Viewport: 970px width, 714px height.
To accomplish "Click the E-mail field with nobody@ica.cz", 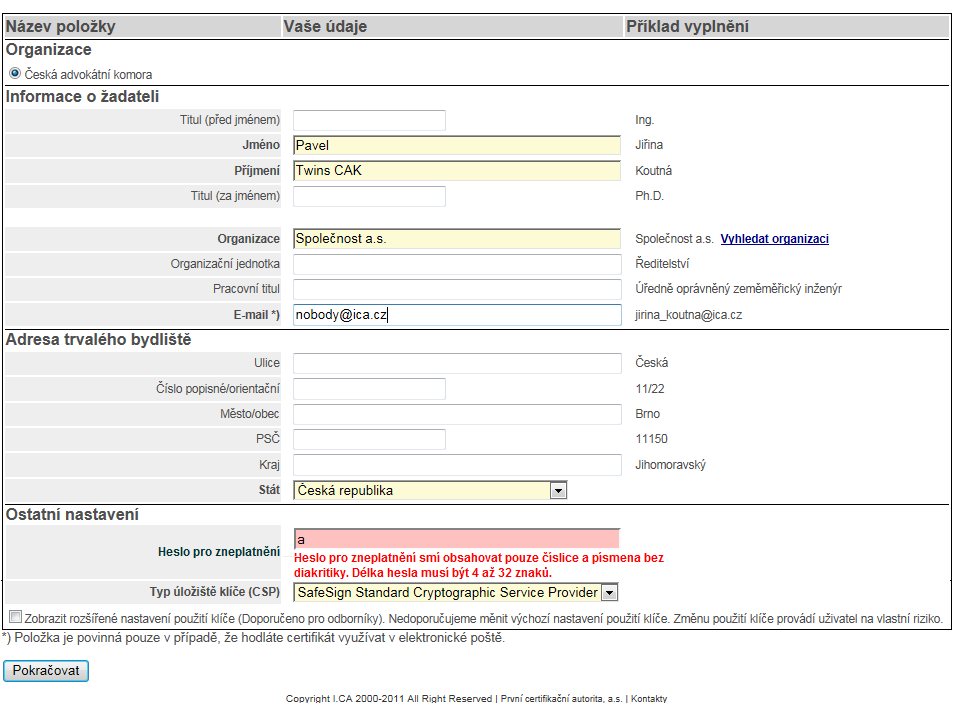I will pyautogui.click(x=457, y=314).
